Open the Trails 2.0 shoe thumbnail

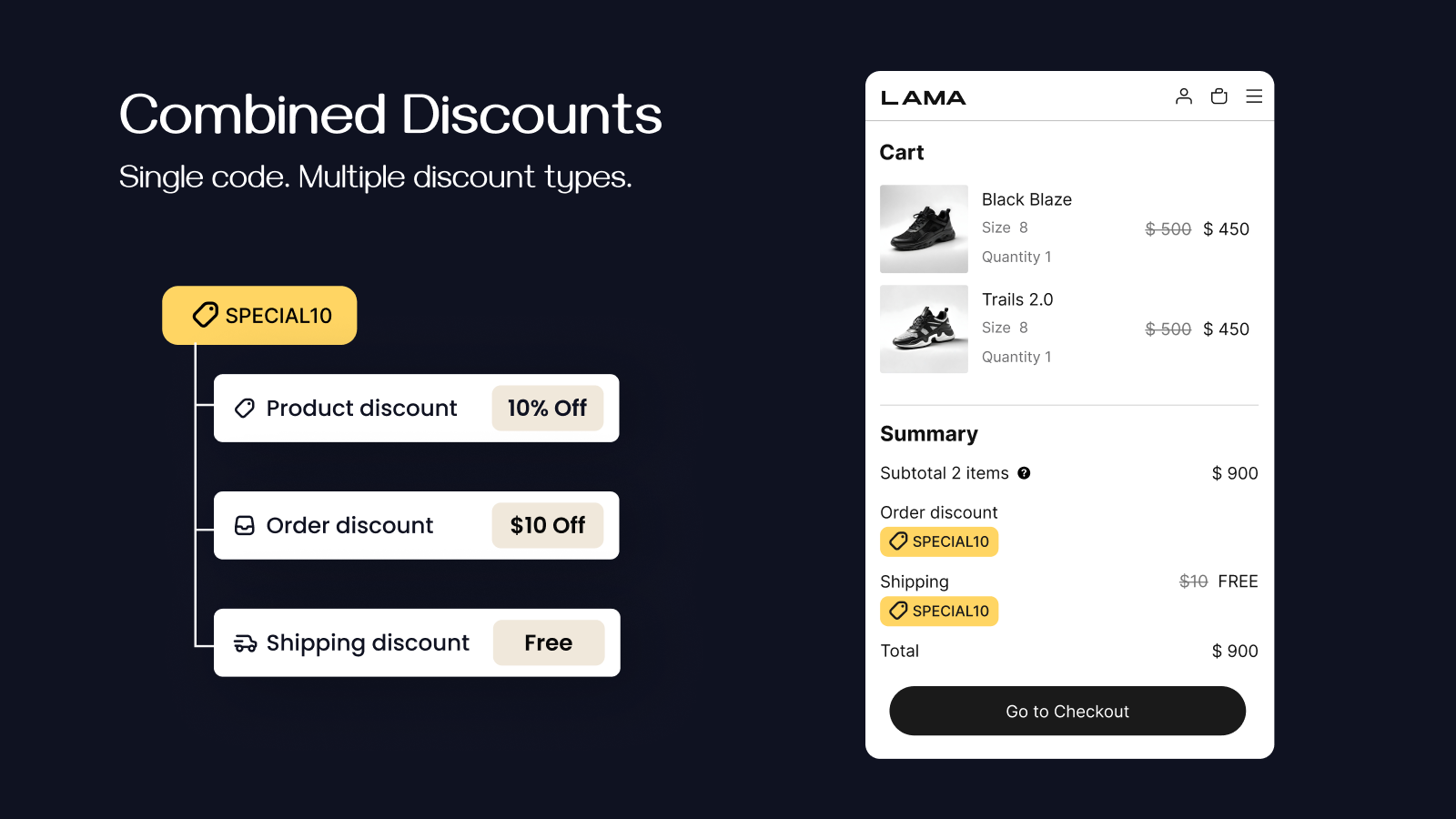click(924, 329)
